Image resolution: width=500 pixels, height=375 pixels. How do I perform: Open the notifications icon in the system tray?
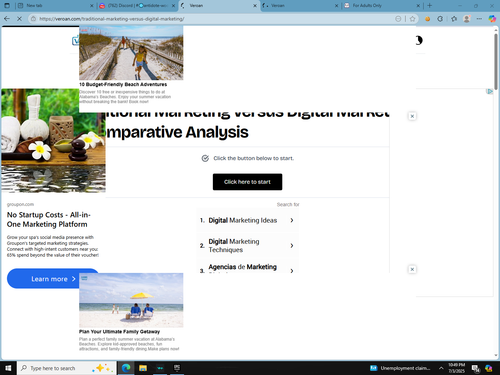pos(476,368)
